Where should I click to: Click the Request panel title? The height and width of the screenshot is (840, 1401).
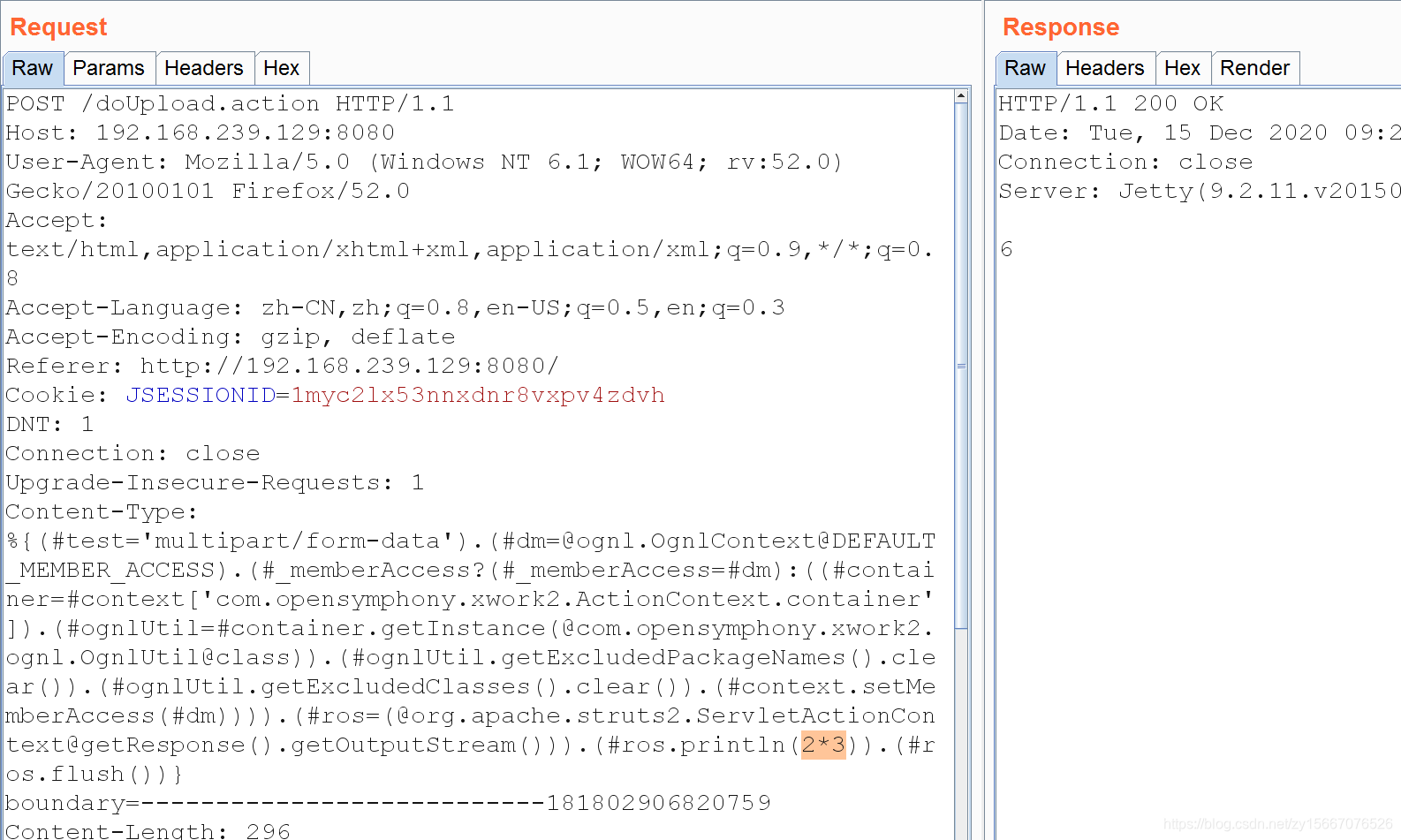[x=58, y=27]
